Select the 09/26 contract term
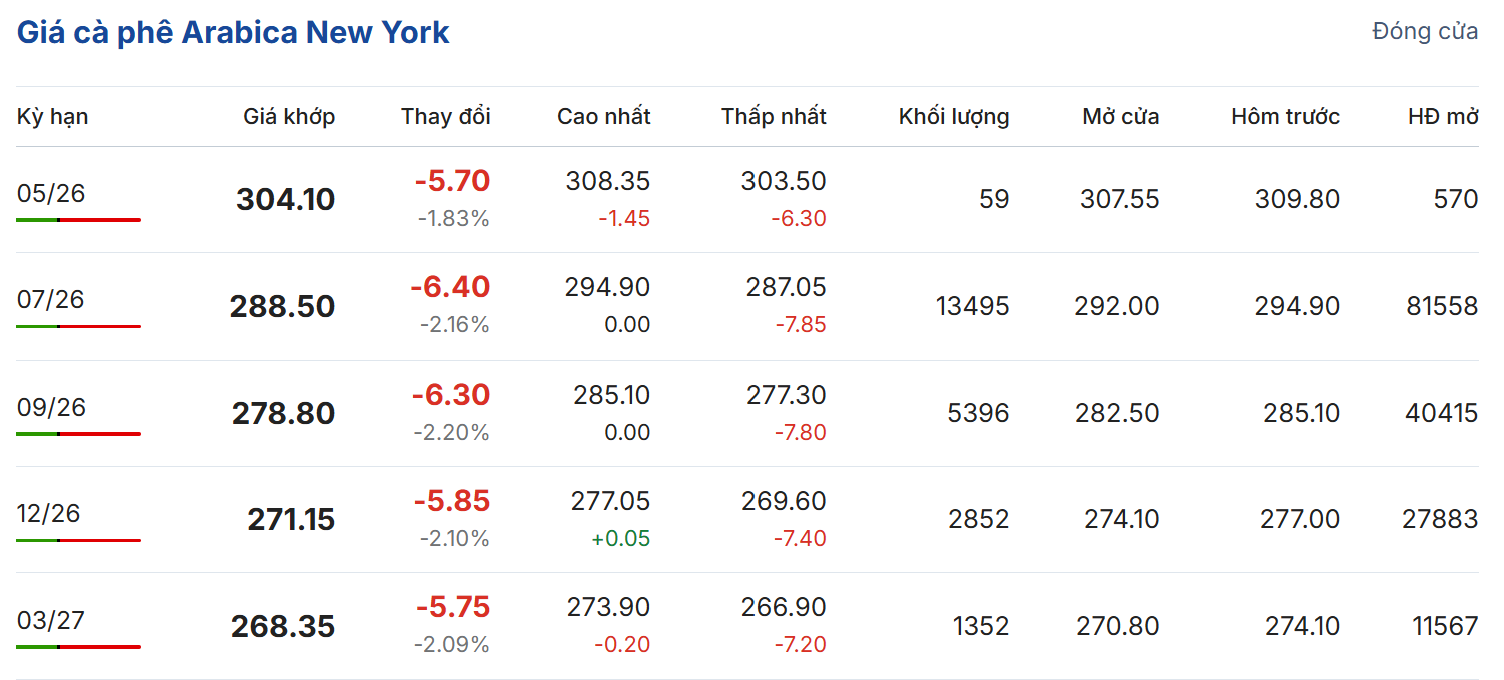1504x680 pixels. 51,407
